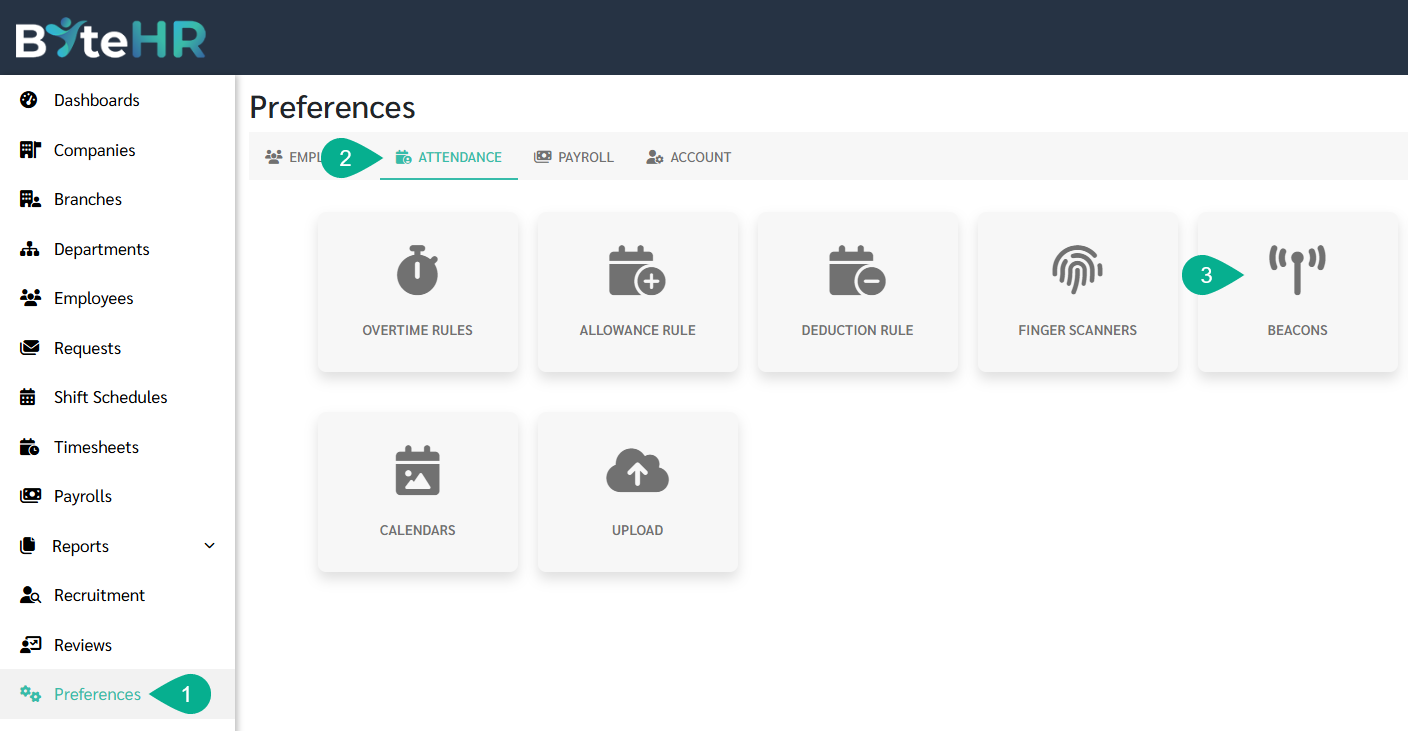Click the Account tab user-gear icon
Screen dimensions: 1408x731
point(655,157)
